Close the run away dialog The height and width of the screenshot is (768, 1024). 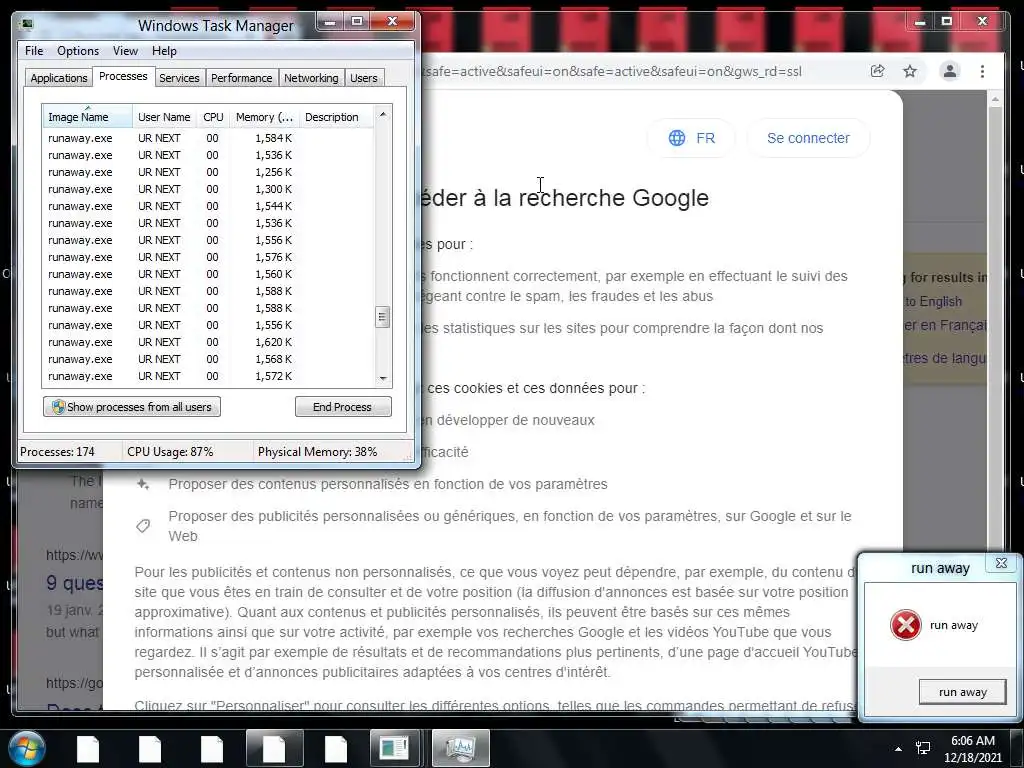pos(1001,563)
